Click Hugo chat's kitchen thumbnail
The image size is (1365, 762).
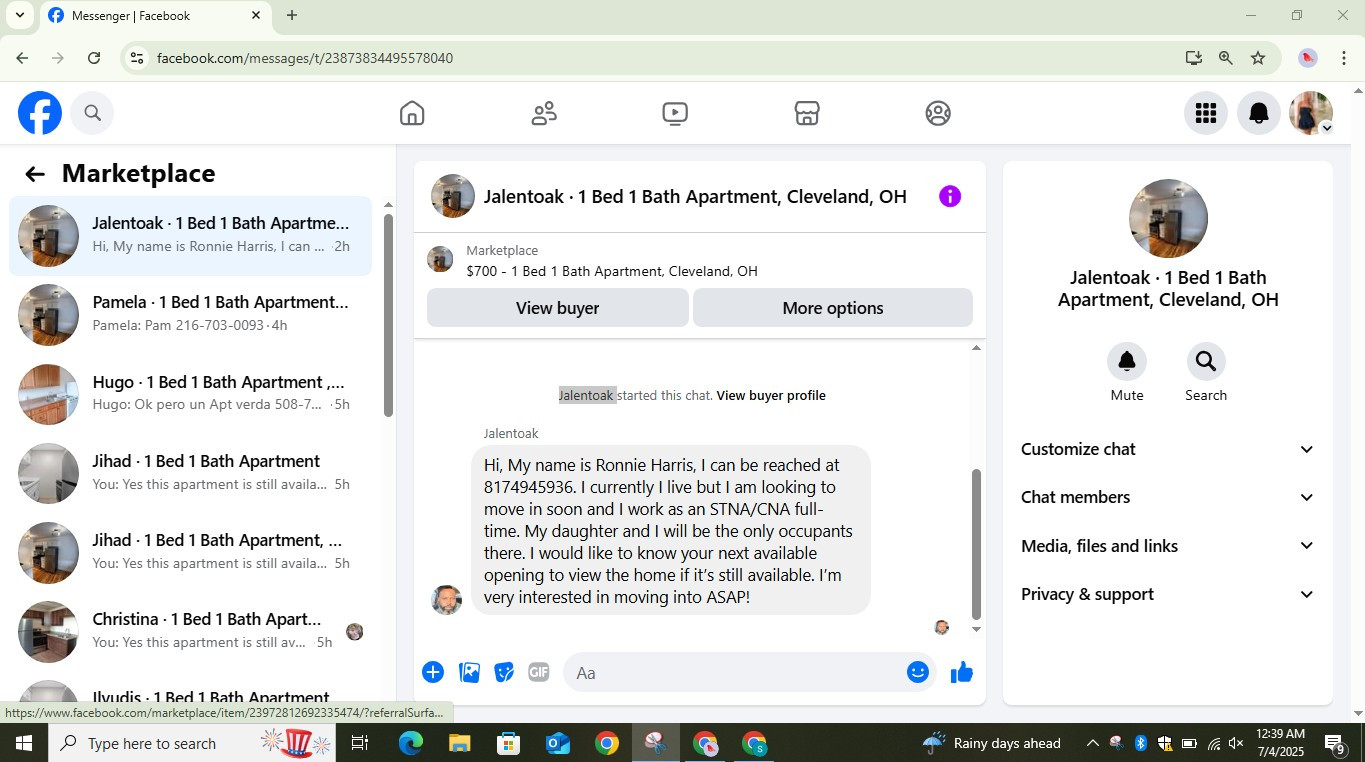[48, 394]
